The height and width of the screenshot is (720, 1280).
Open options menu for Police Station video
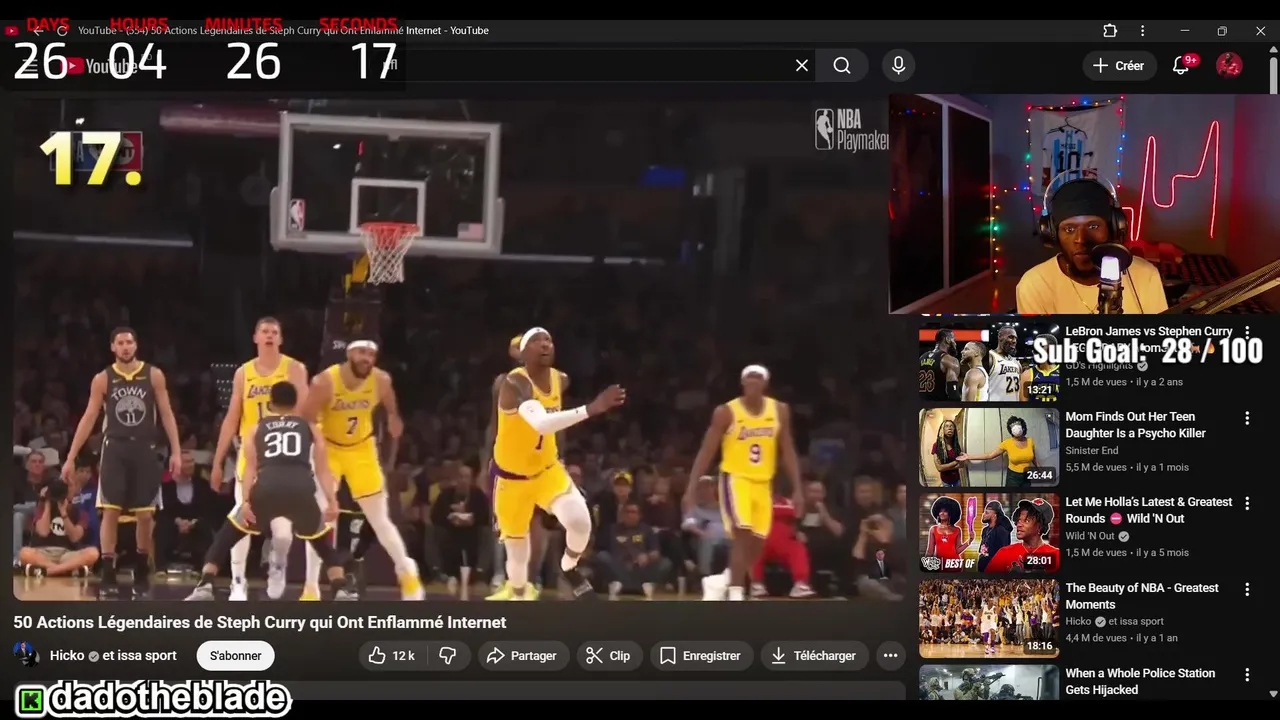[x=1247, y=675]
